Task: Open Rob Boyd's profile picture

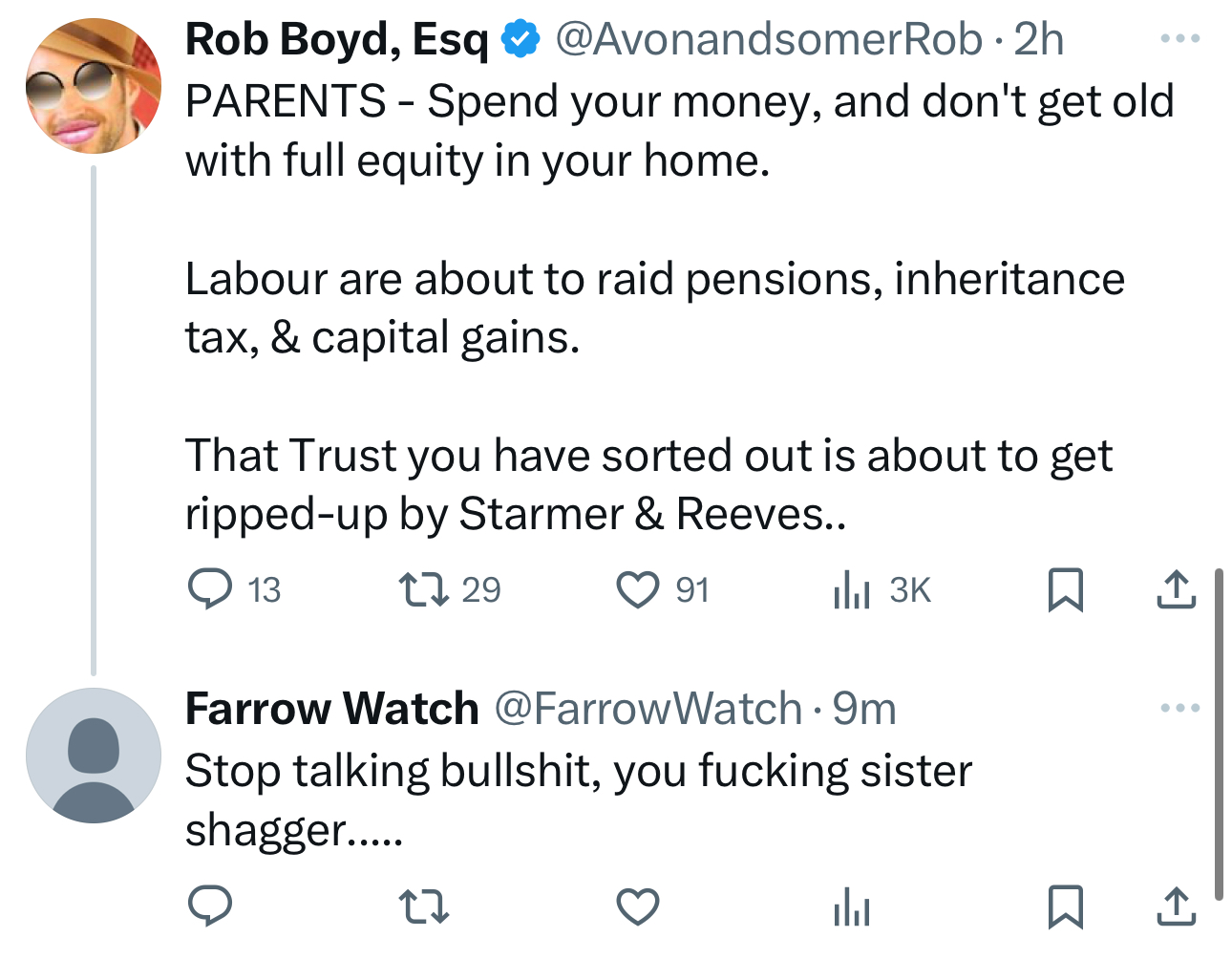Action: click(x=94, y=86)
